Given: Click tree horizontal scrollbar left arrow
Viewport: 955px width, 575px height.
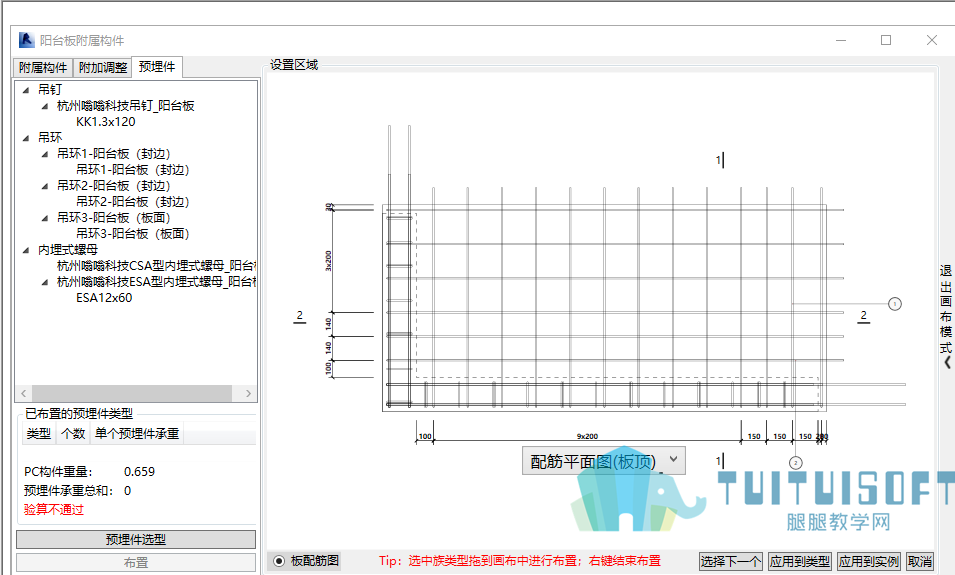Looking at the screenshot, I should (x=23, y=393).
